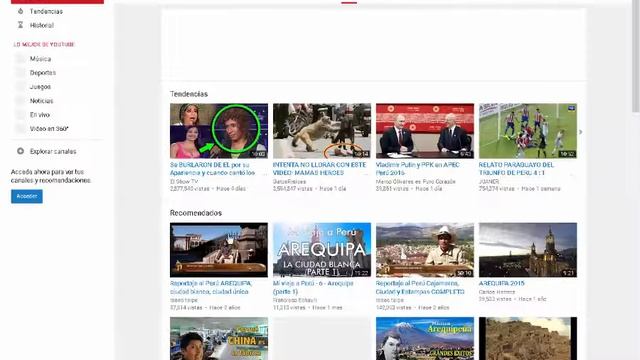Click Reportaje al Perú Cajamarca title
Screen dimensions: 640x360
tap(420, 287)
